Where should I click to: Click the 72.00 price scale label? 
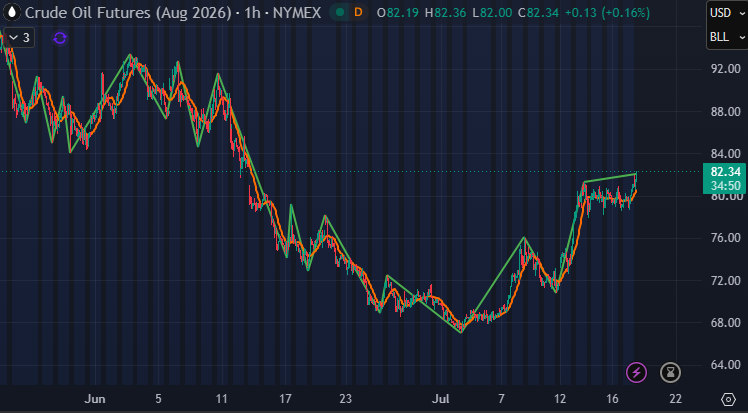[726, 280]
